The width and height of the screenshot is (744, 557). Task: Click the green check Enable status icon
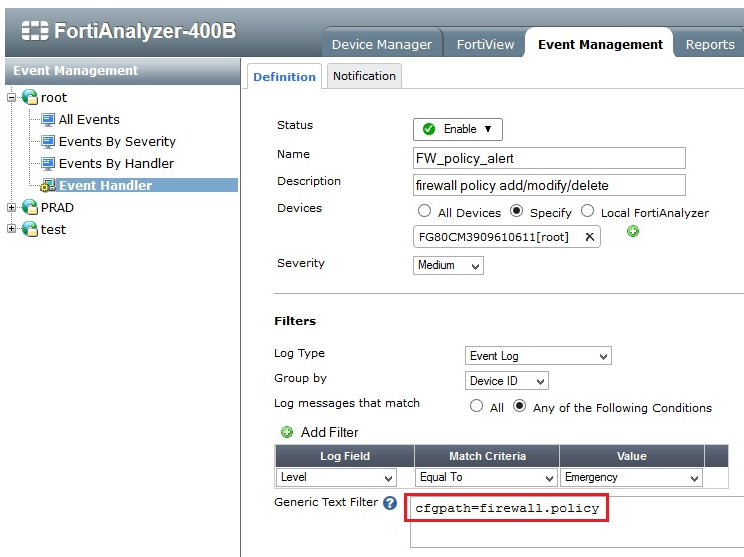429,129
